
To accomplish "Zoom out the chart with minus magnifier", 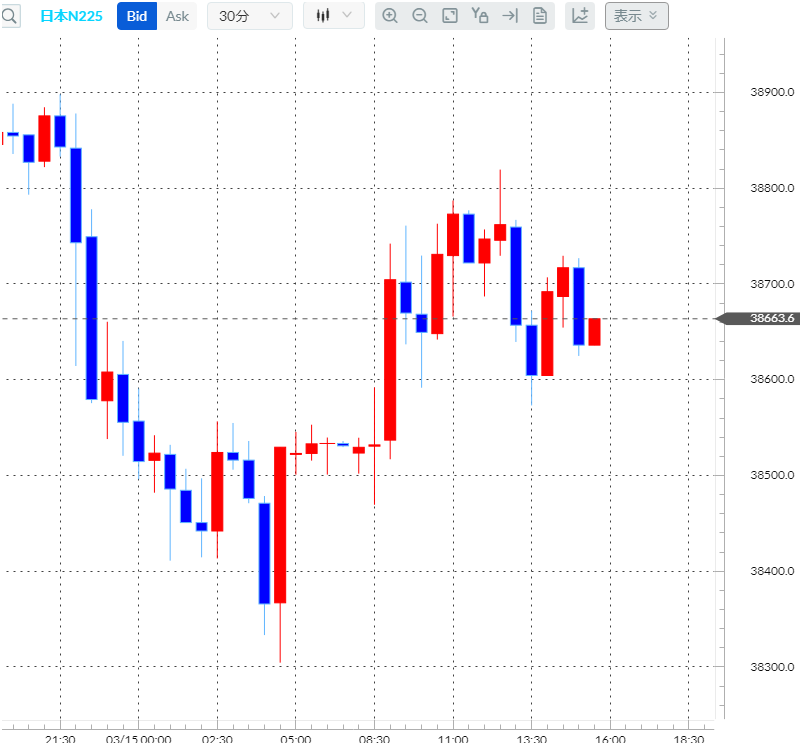I will 420,16.
